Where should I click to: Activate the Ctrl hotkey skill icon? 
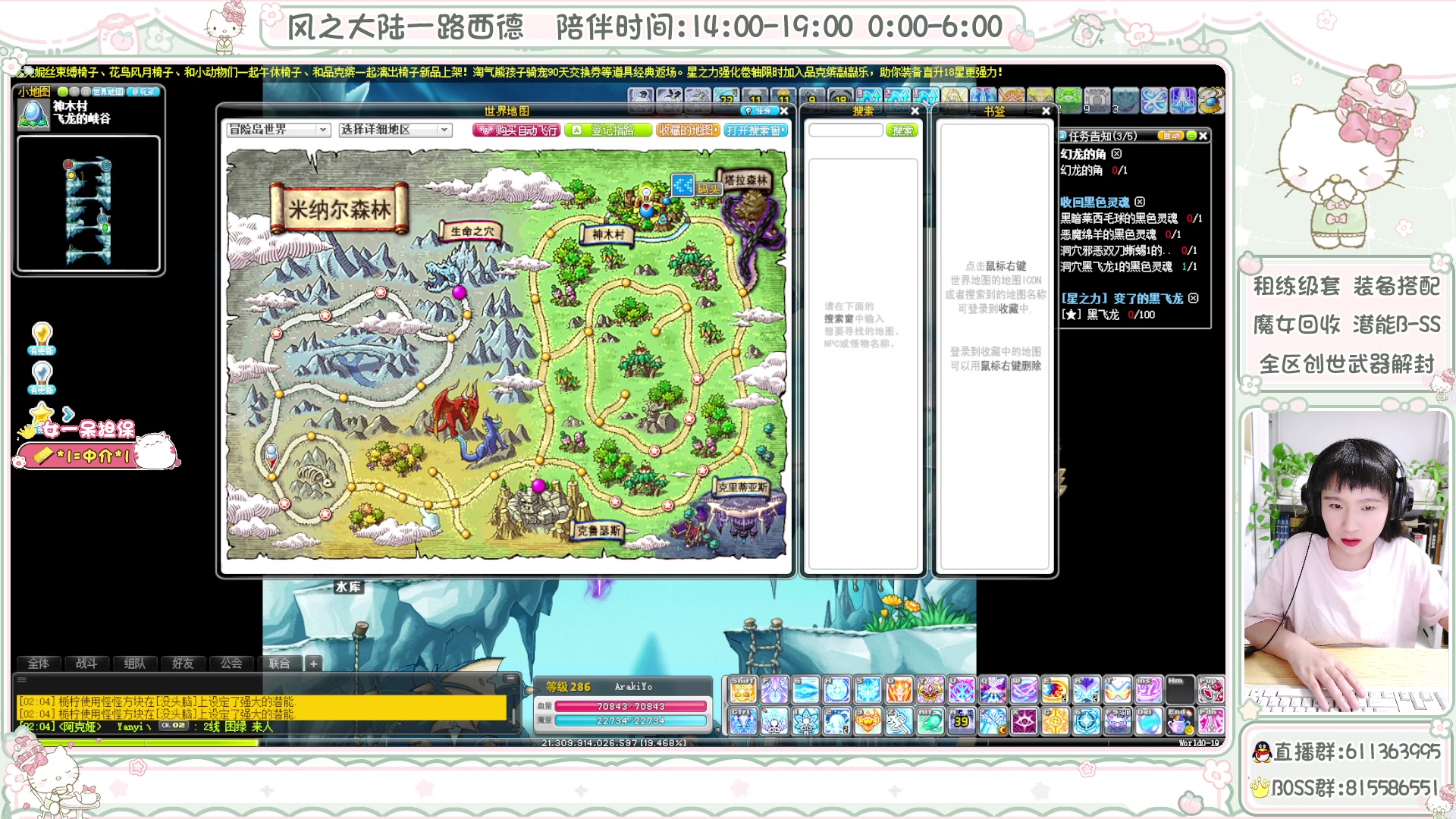743,721
